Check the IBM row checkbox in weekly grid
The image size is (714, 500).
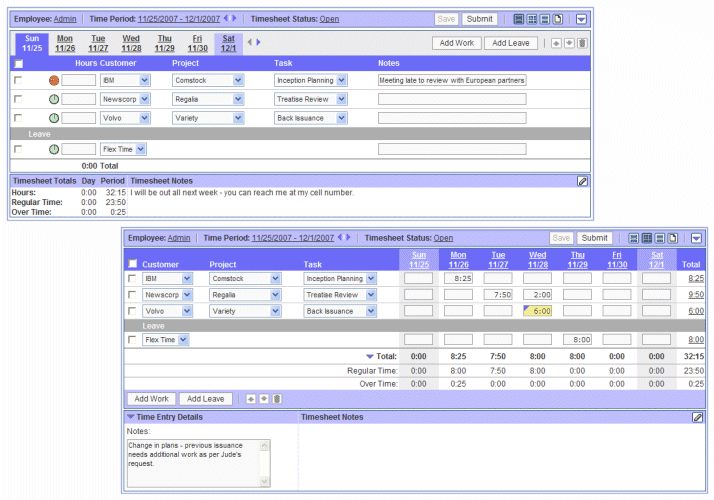[x=132, y=279]
